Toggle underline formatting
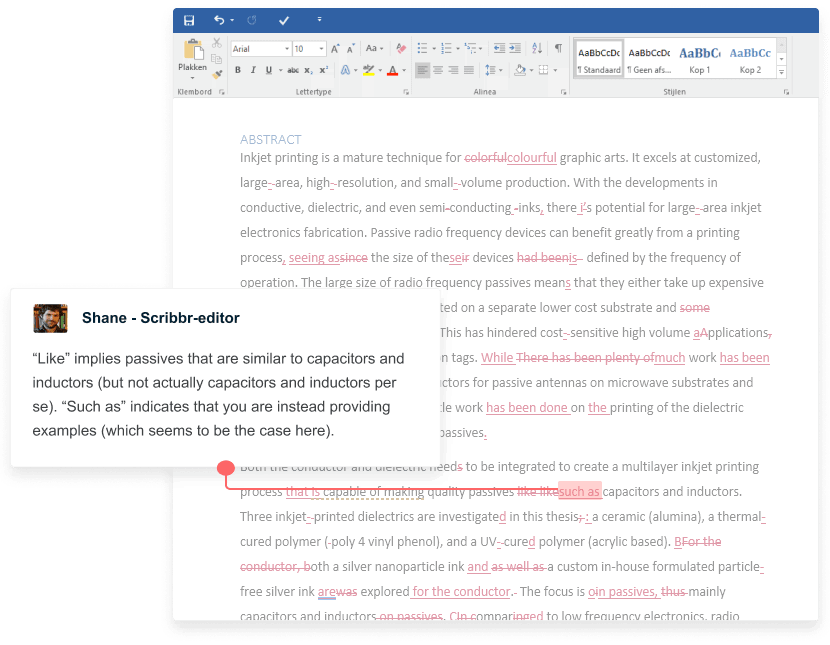 (268, 70)
